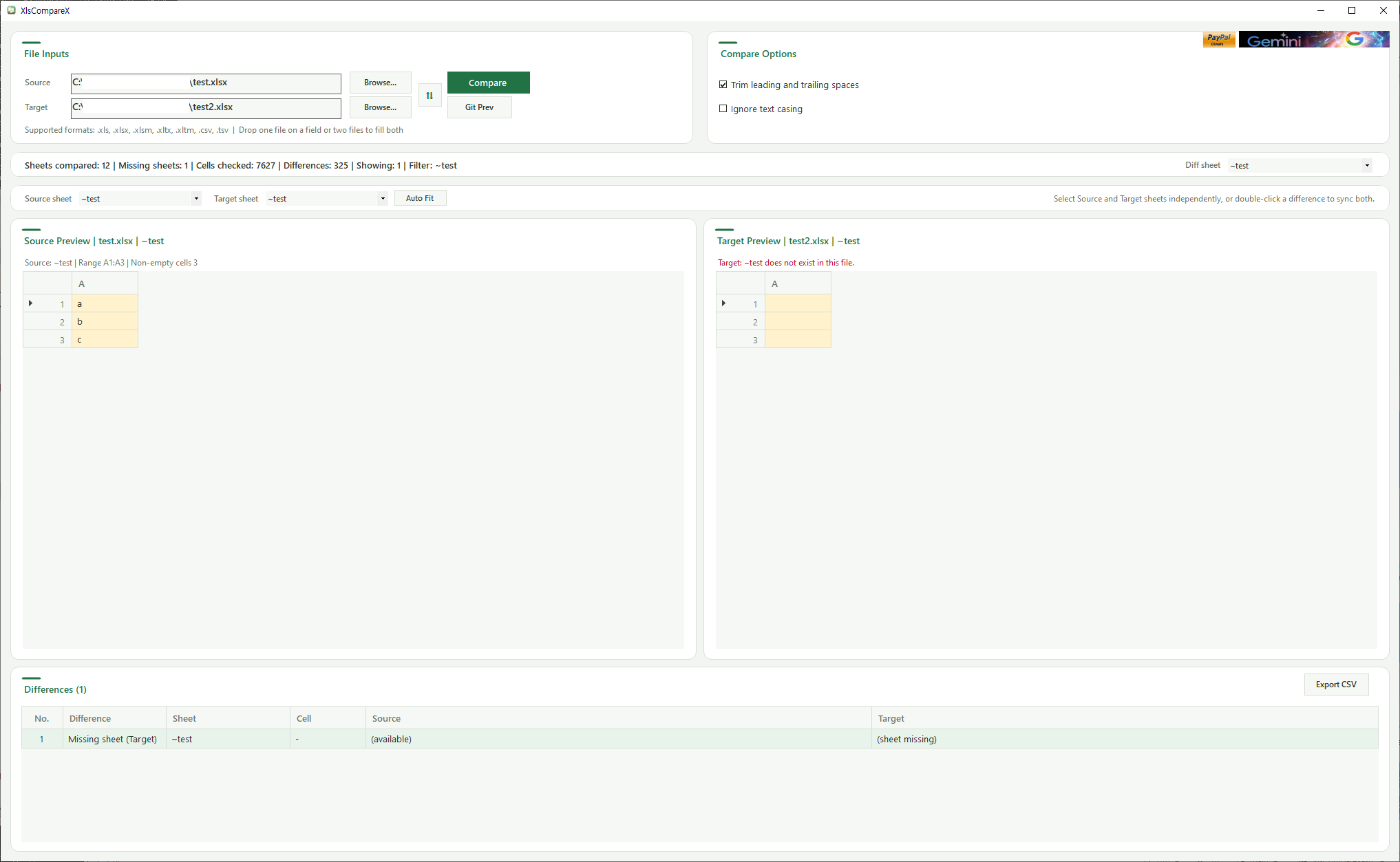Click the XlsCompareX title bar icon

(x=11, y=10)
